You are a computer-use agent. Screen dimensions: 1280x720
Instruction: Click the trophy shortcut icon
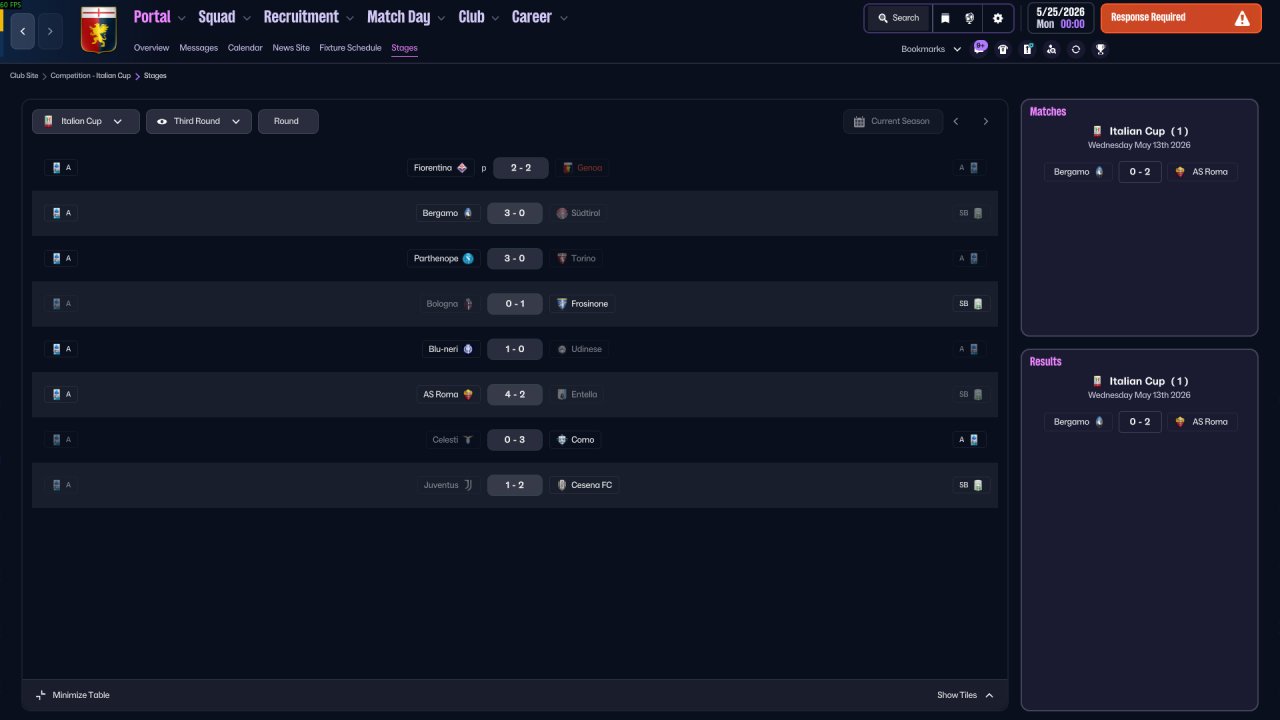click(1100, 49)
